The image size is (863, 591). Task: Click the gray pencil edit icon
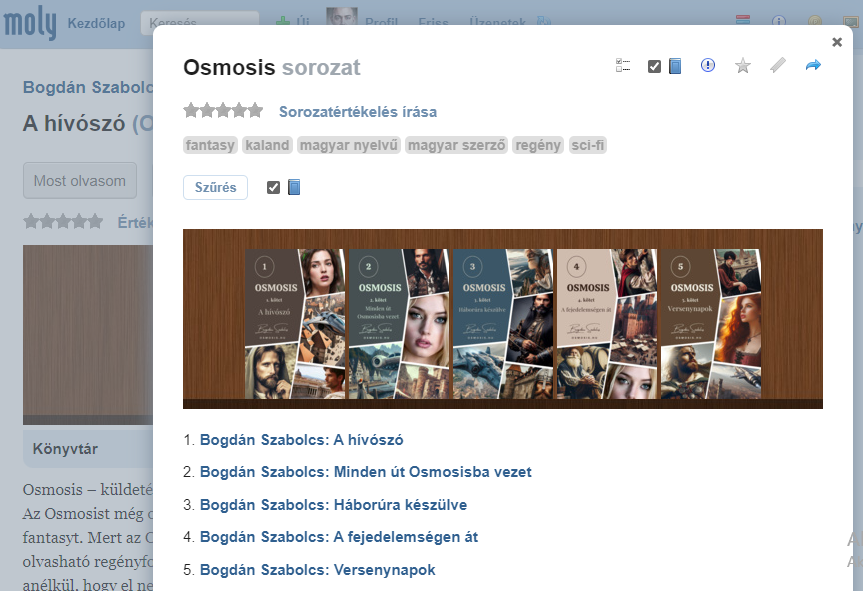(777, 66)
